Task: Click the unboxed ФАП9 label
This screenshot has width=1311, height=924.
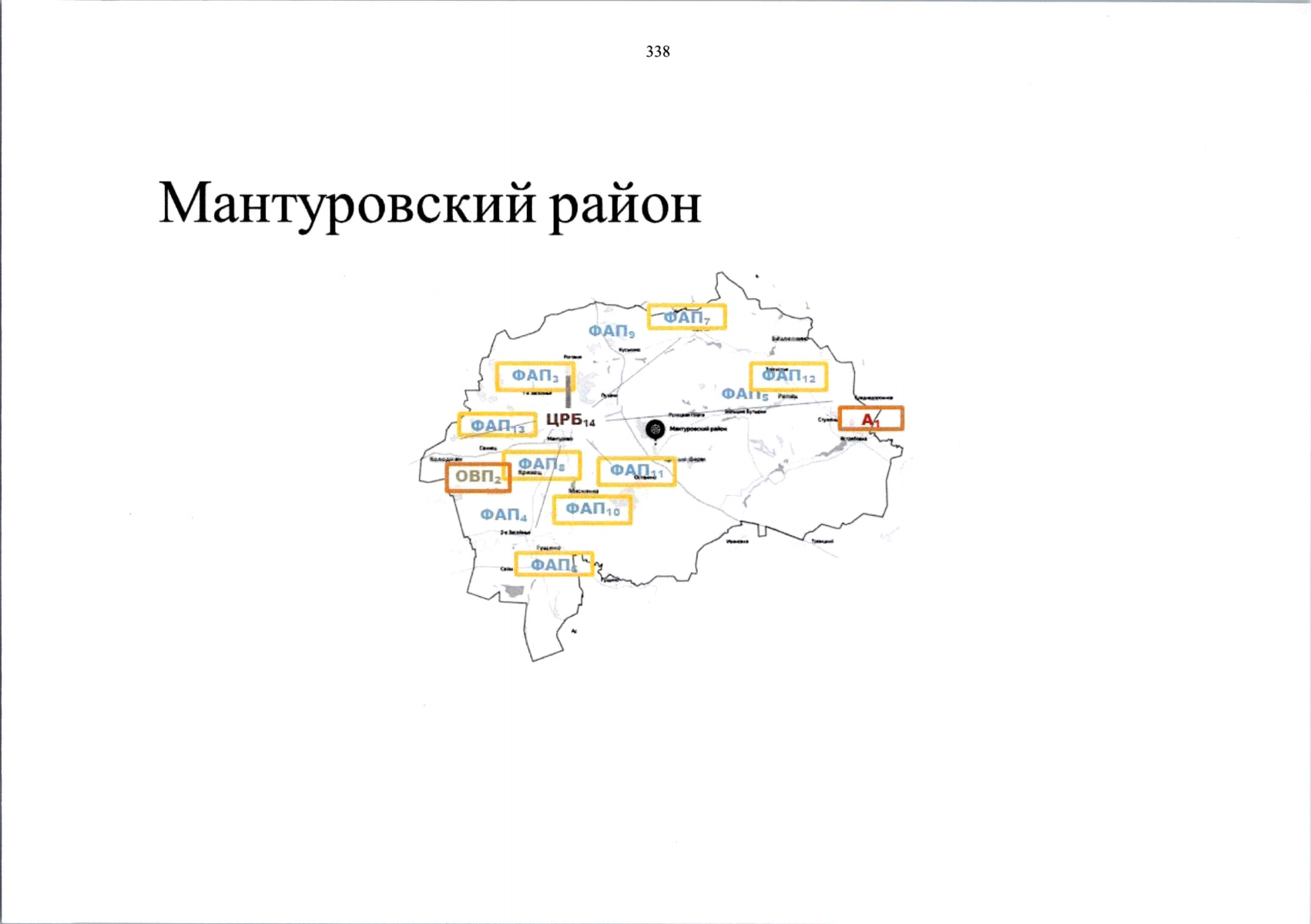Action: [612, 331]
